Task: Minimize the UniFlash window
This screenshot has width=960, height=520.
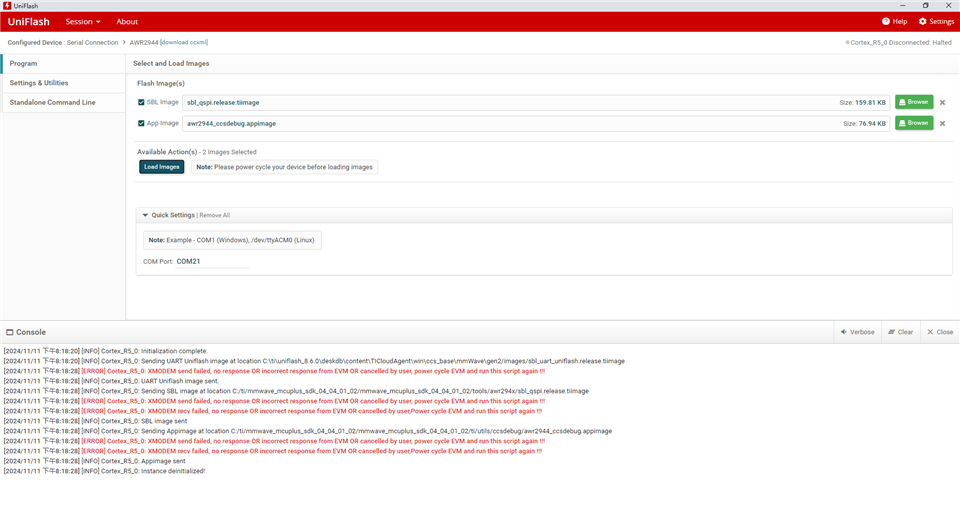Action: [902, 6]
